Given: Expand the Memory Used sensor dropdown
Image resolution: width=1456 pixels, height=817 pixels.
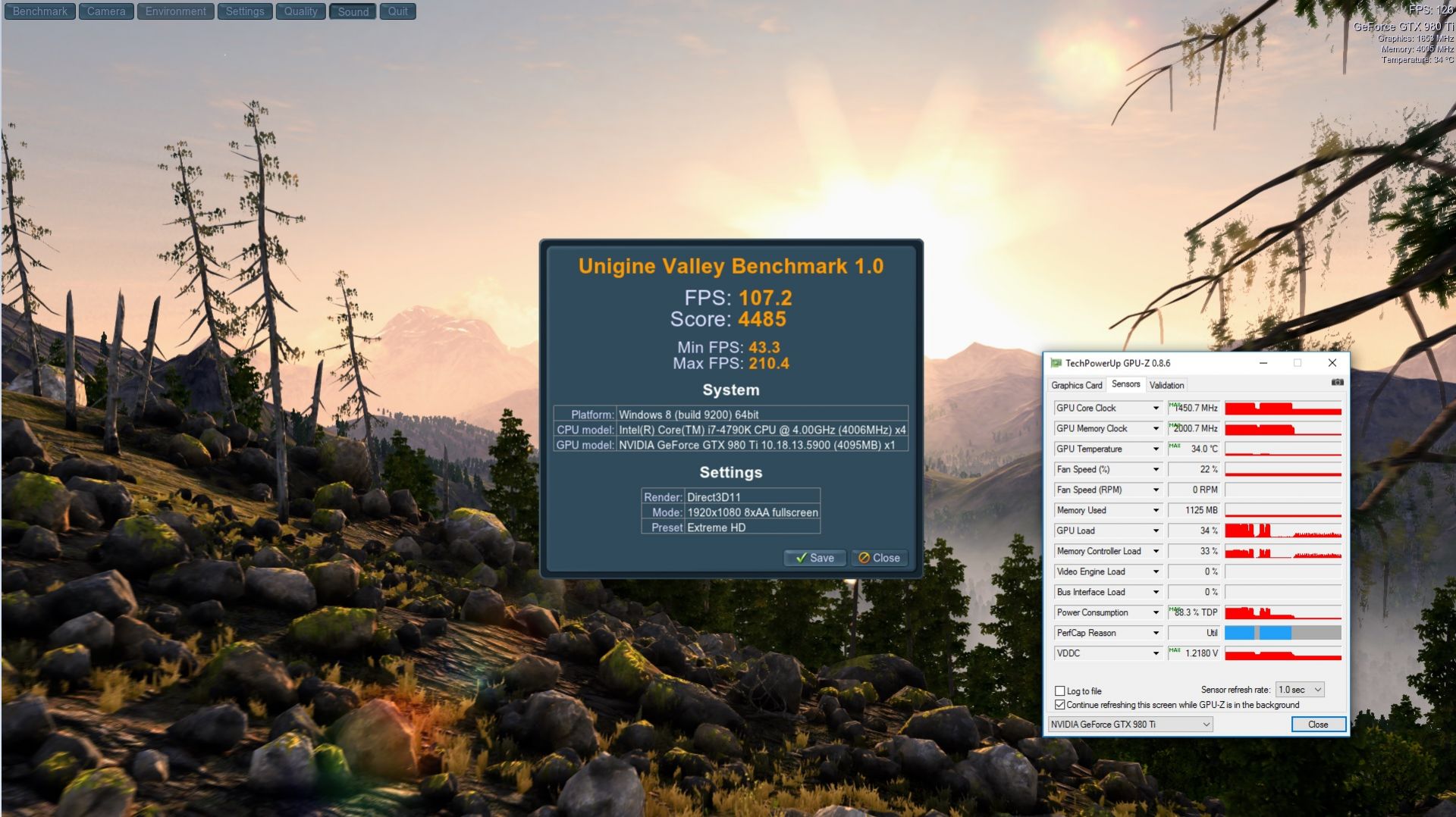Looking at the screenshot, I should point(1156,511).
